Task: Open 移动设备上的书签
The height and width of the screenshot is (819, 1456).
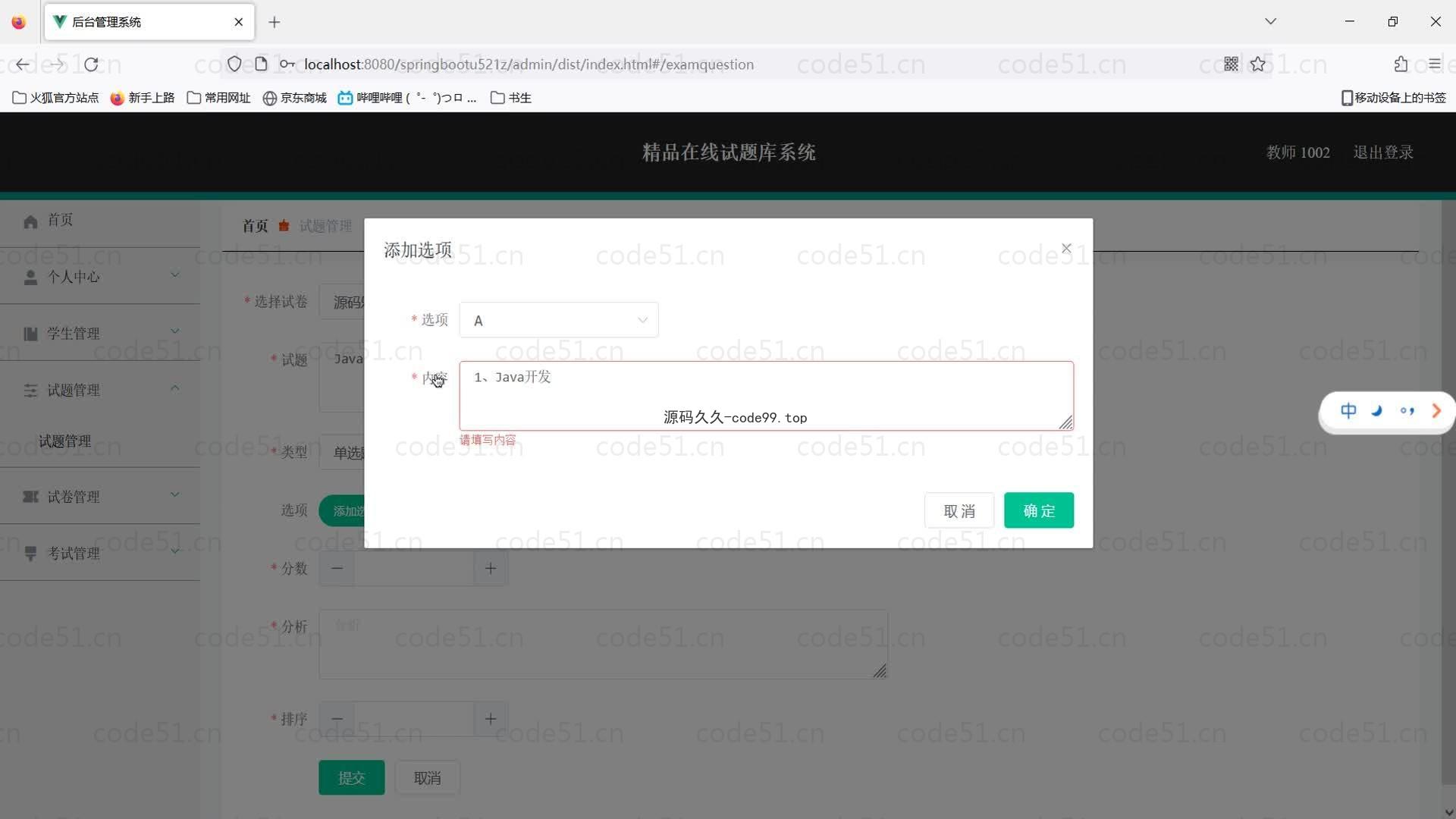Action: pos(1394,98)
